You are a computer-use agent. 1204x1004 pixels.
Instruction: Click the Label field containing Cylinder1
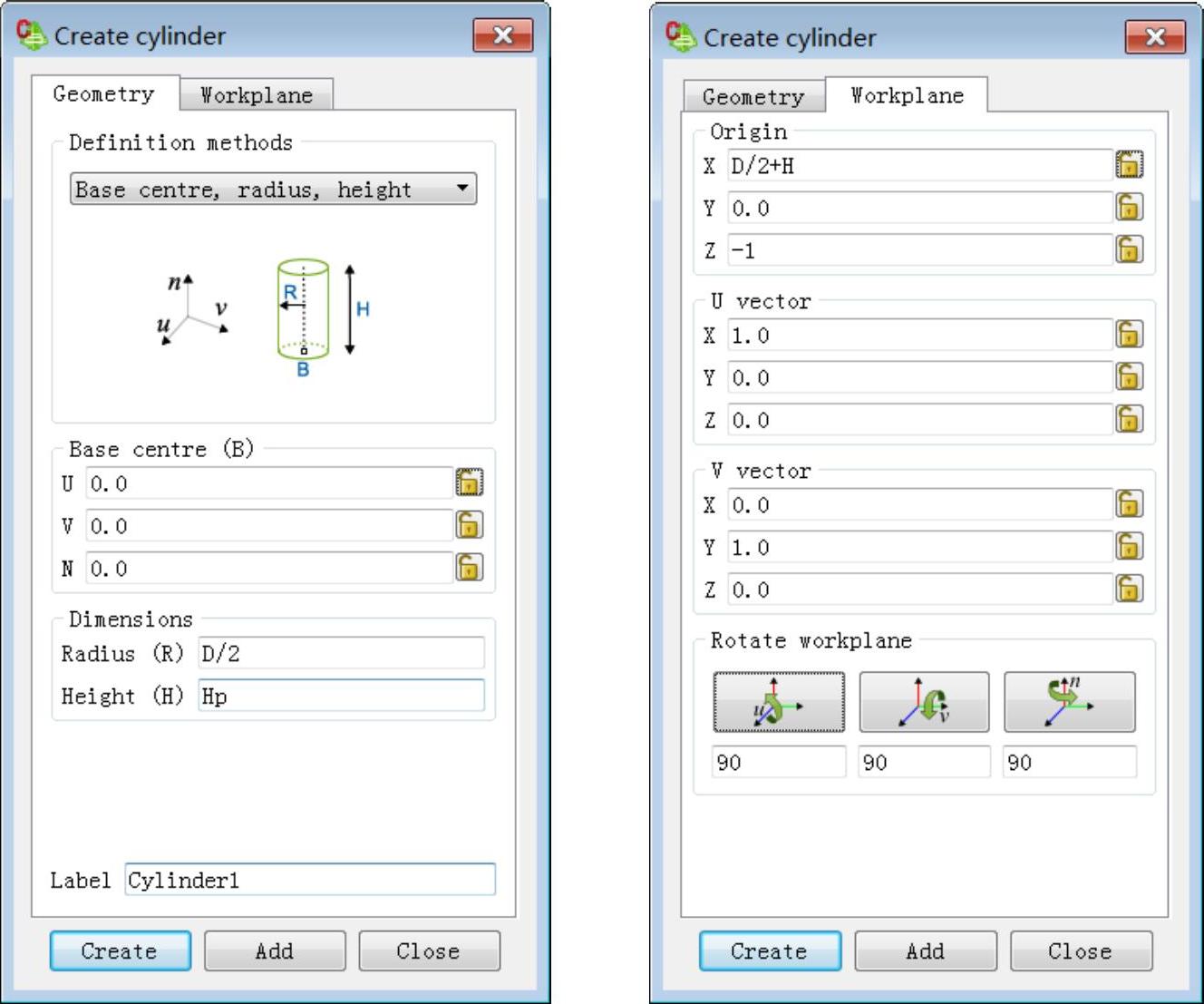click(310, 880)
